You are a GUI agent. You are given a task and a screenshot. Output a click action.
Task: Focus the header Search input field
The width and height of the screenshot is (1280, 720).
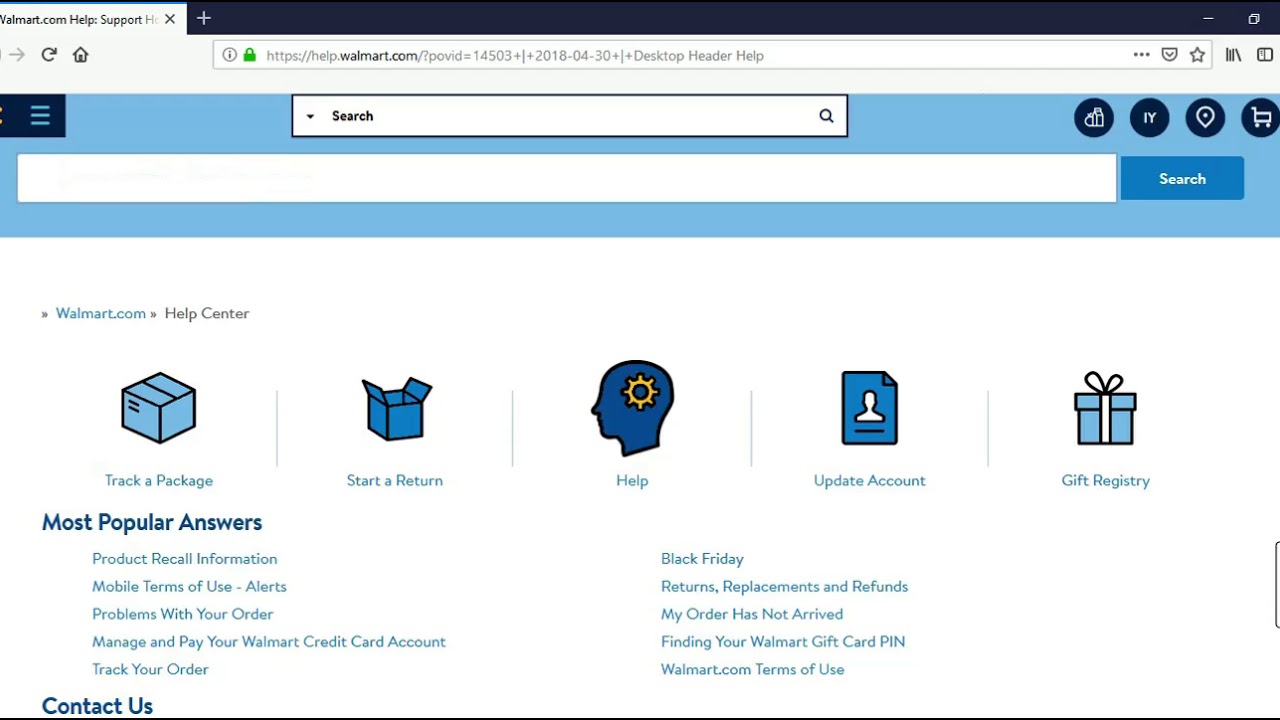pos(570,116)
